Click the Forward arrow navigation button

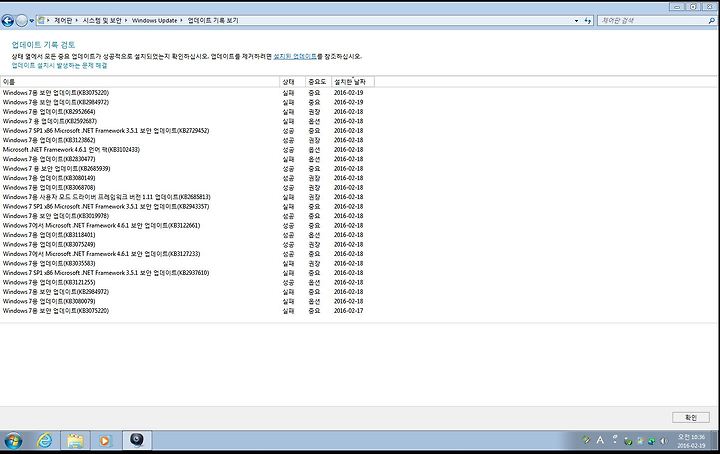click(22, 20)
